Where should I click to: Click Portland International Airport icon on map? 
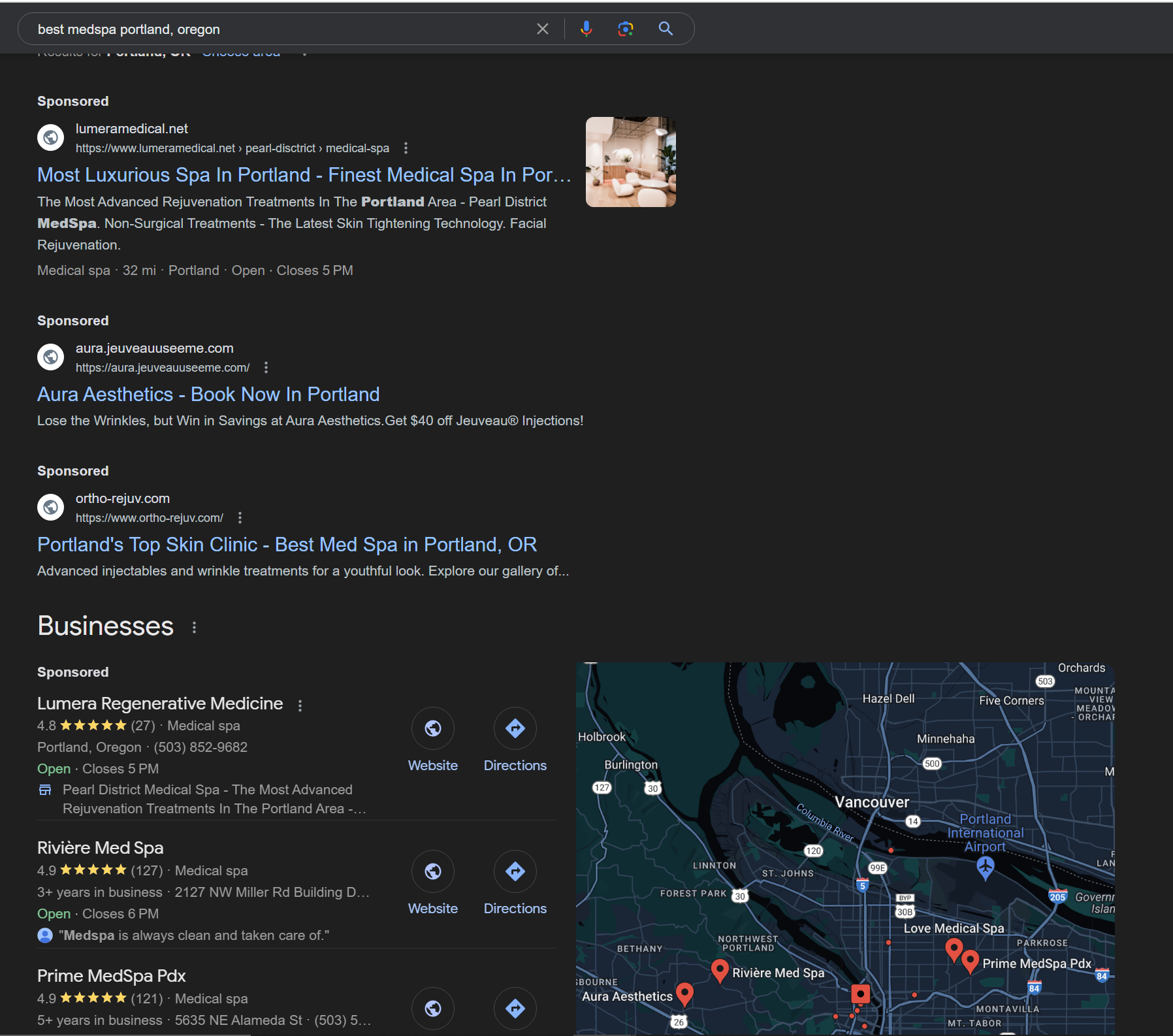pyautogui.click(x=986, y=867)
